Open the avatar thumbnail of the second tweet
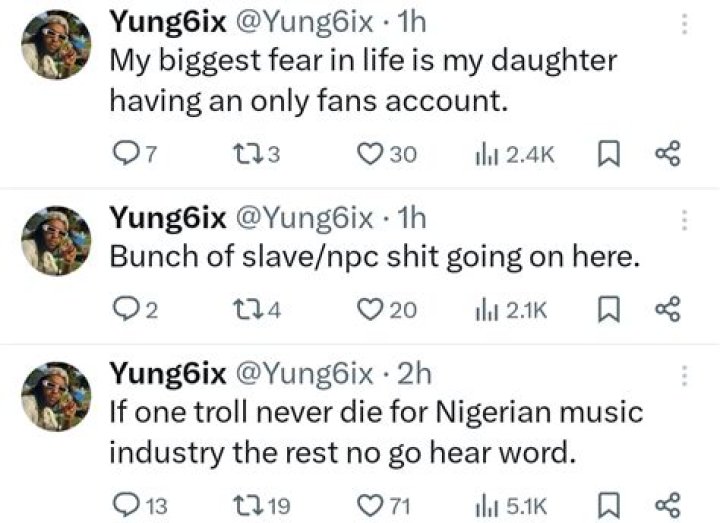This screenshot has height=523, width=720. (56, 242)
